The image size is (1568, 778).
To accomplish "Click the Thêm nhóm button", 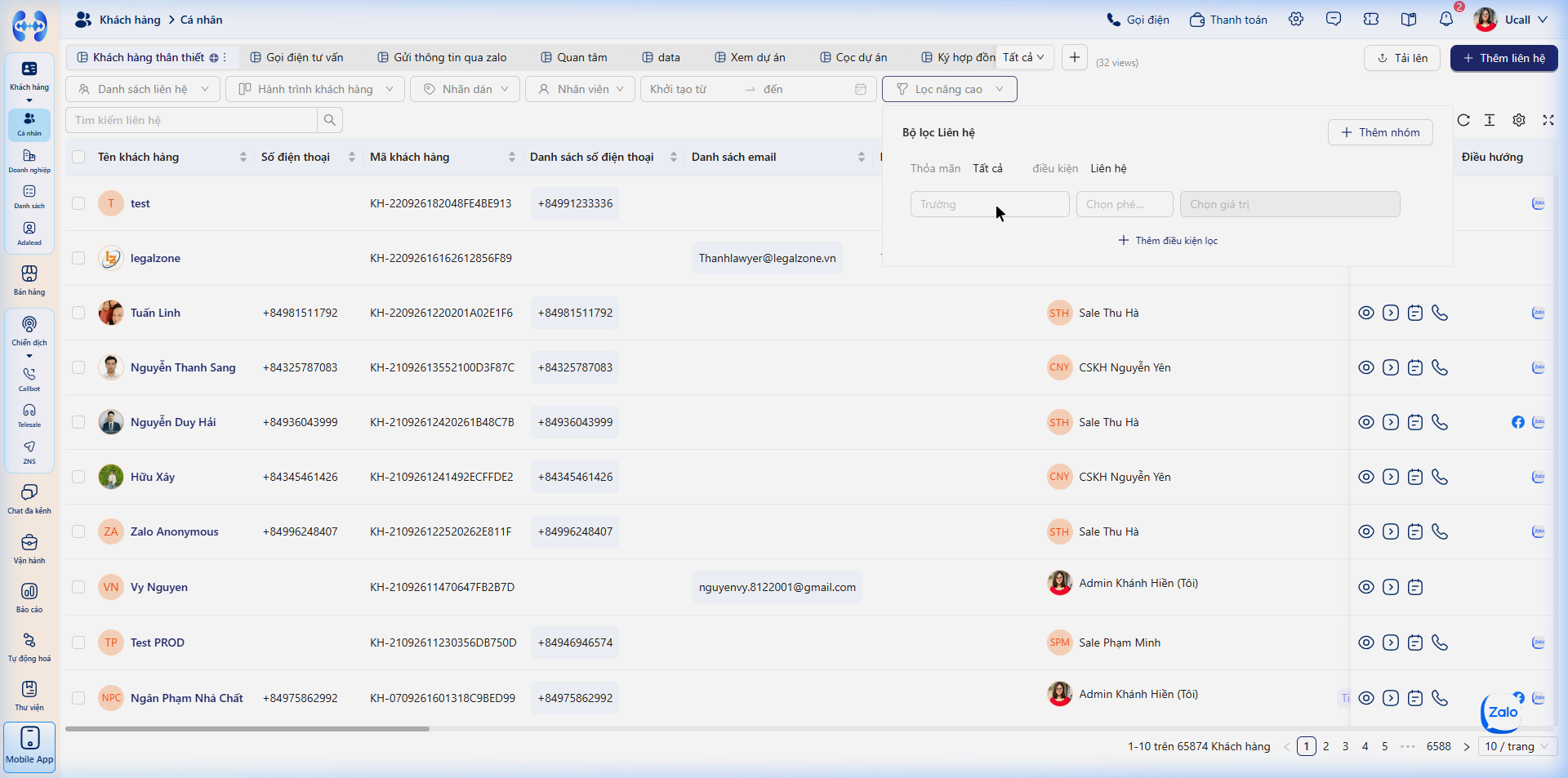I will (1380, 132).
